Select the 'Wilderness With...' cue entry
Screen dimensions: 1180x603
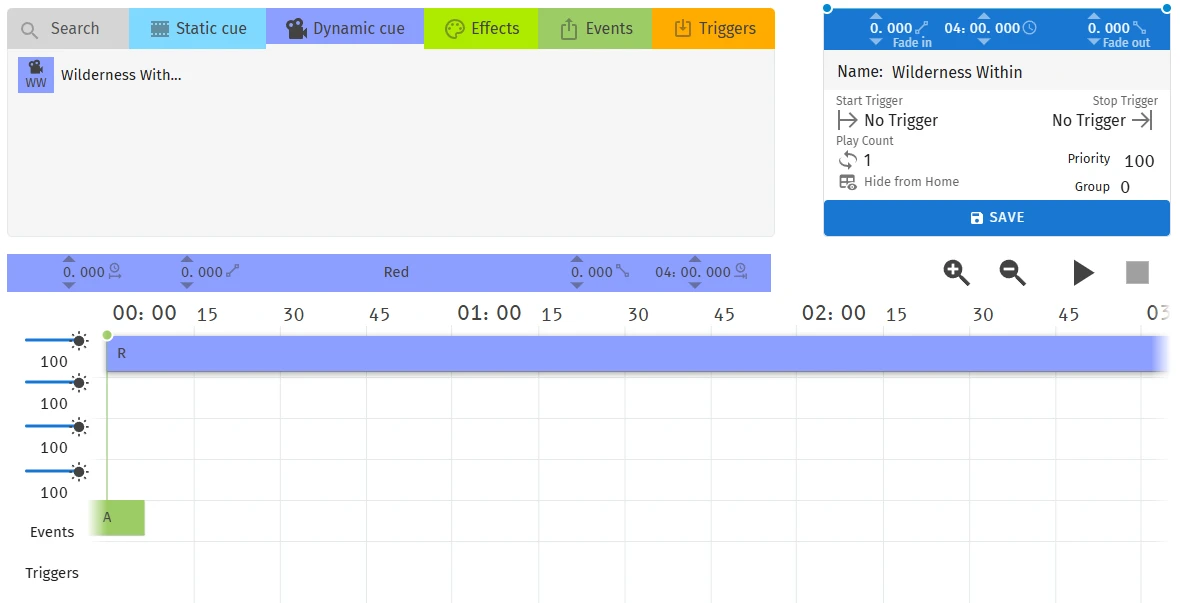(121, 75)
